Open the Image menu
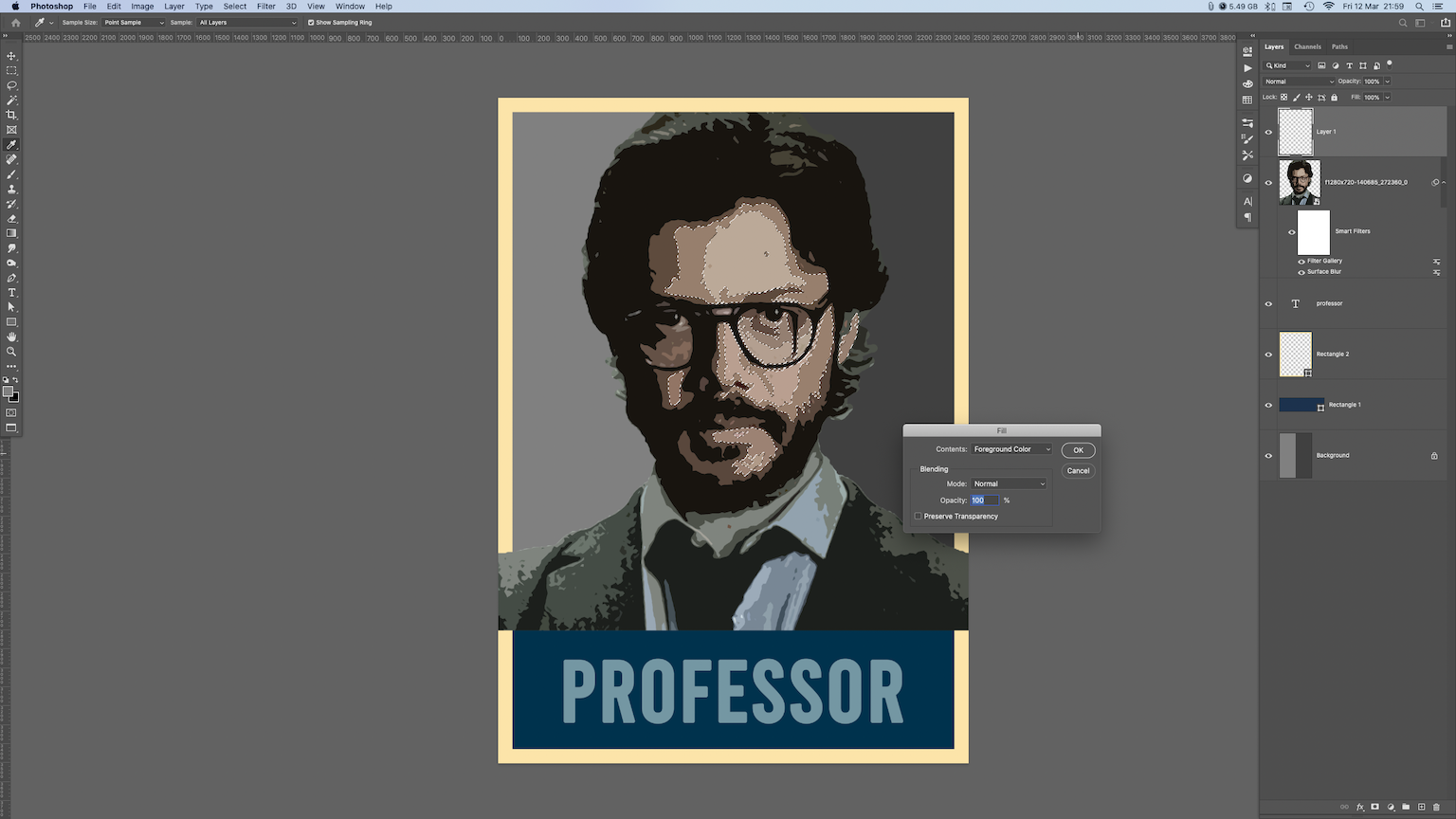Image resolution: width=1456 pixels, height=819 pixels. [x=142, y=7]
